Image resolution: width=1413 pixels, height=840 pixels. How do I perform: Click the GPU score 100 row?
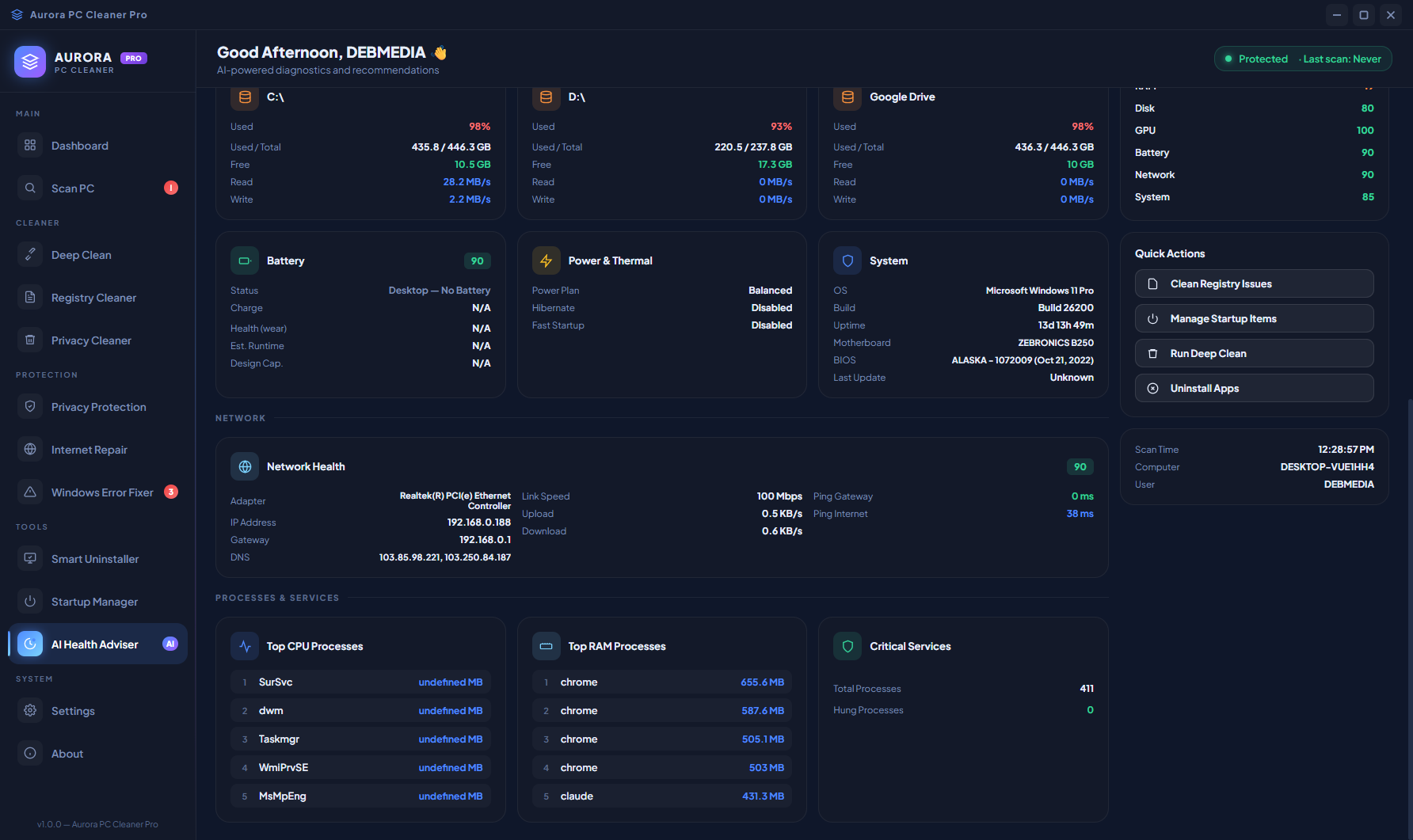(x=1254, y=131)
